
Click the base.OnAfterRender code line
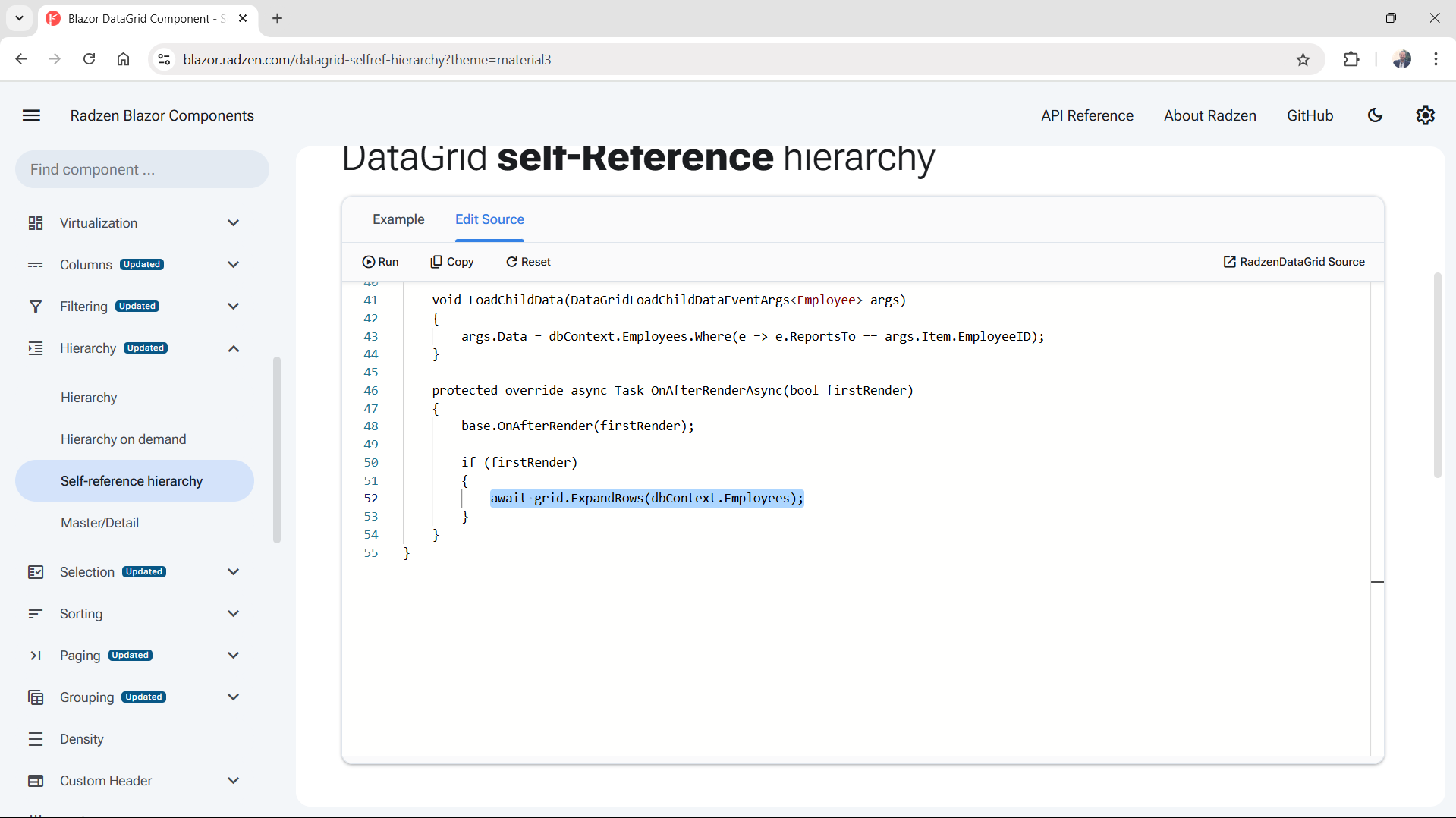pos(577,426)
